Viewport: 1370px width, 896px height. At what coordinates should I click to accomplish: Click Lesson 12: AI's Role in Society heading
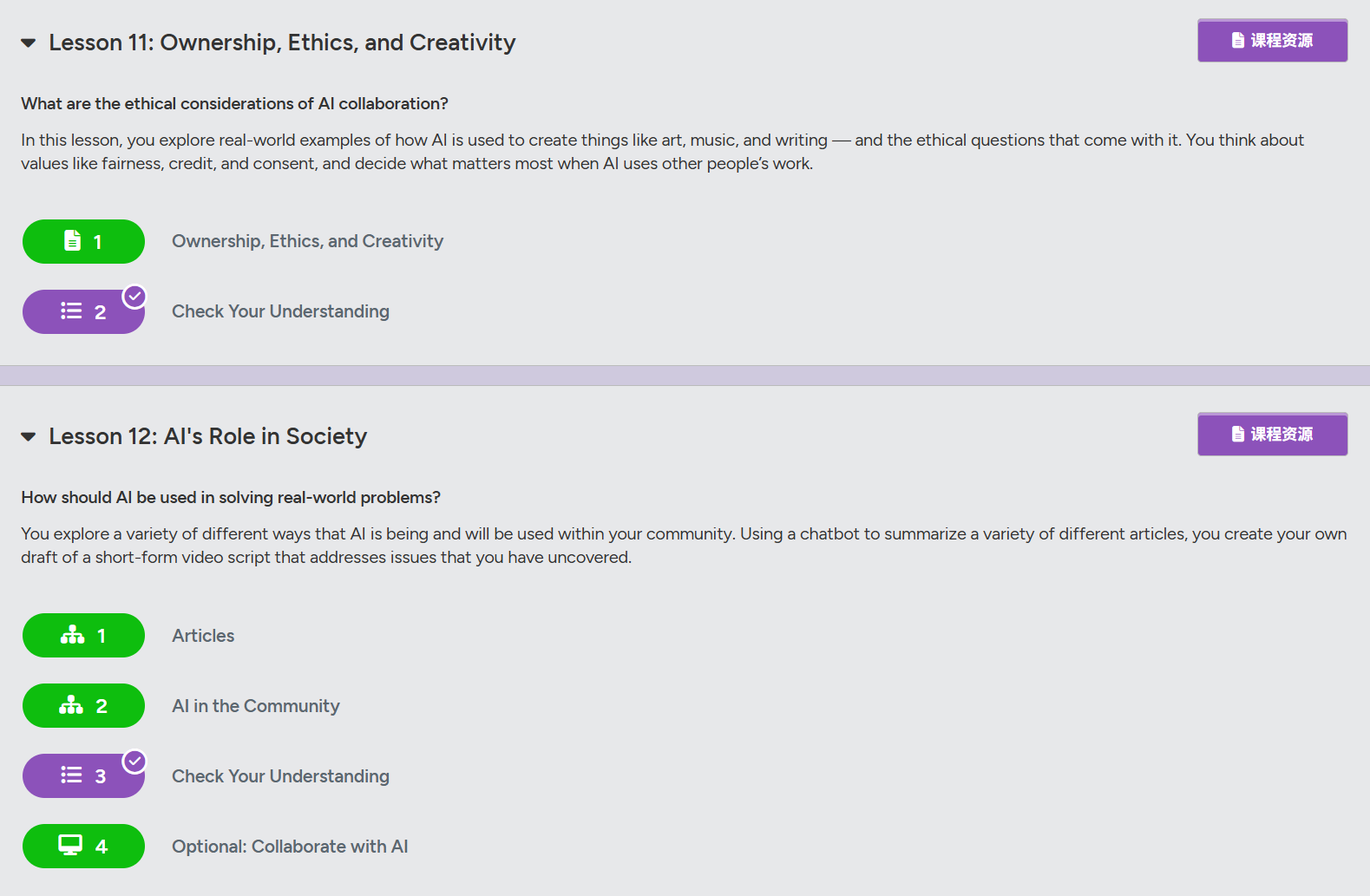(208, 436)
